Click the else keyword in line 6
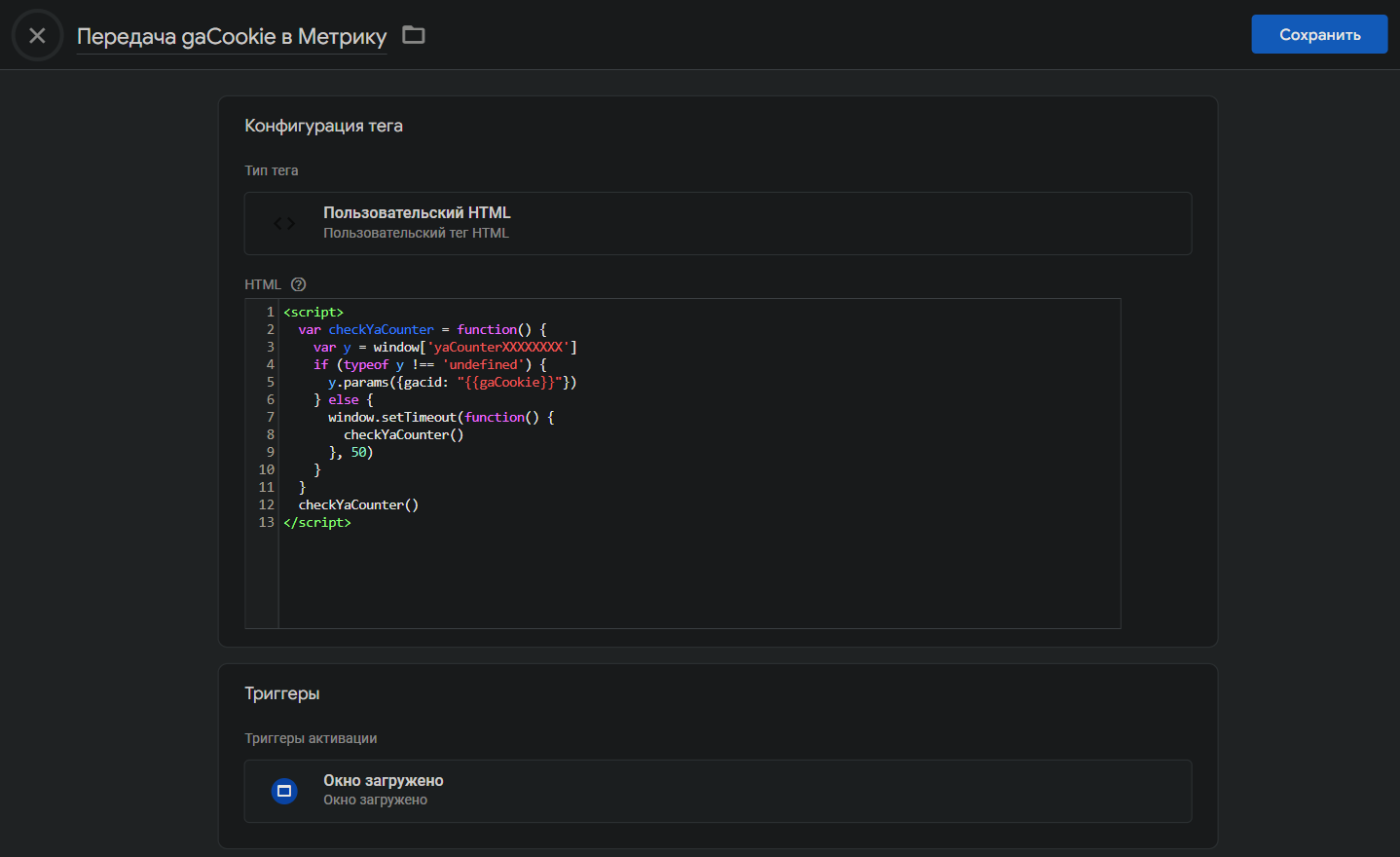The height and width of the screenshot is (857, 1400). click(344, 399)
